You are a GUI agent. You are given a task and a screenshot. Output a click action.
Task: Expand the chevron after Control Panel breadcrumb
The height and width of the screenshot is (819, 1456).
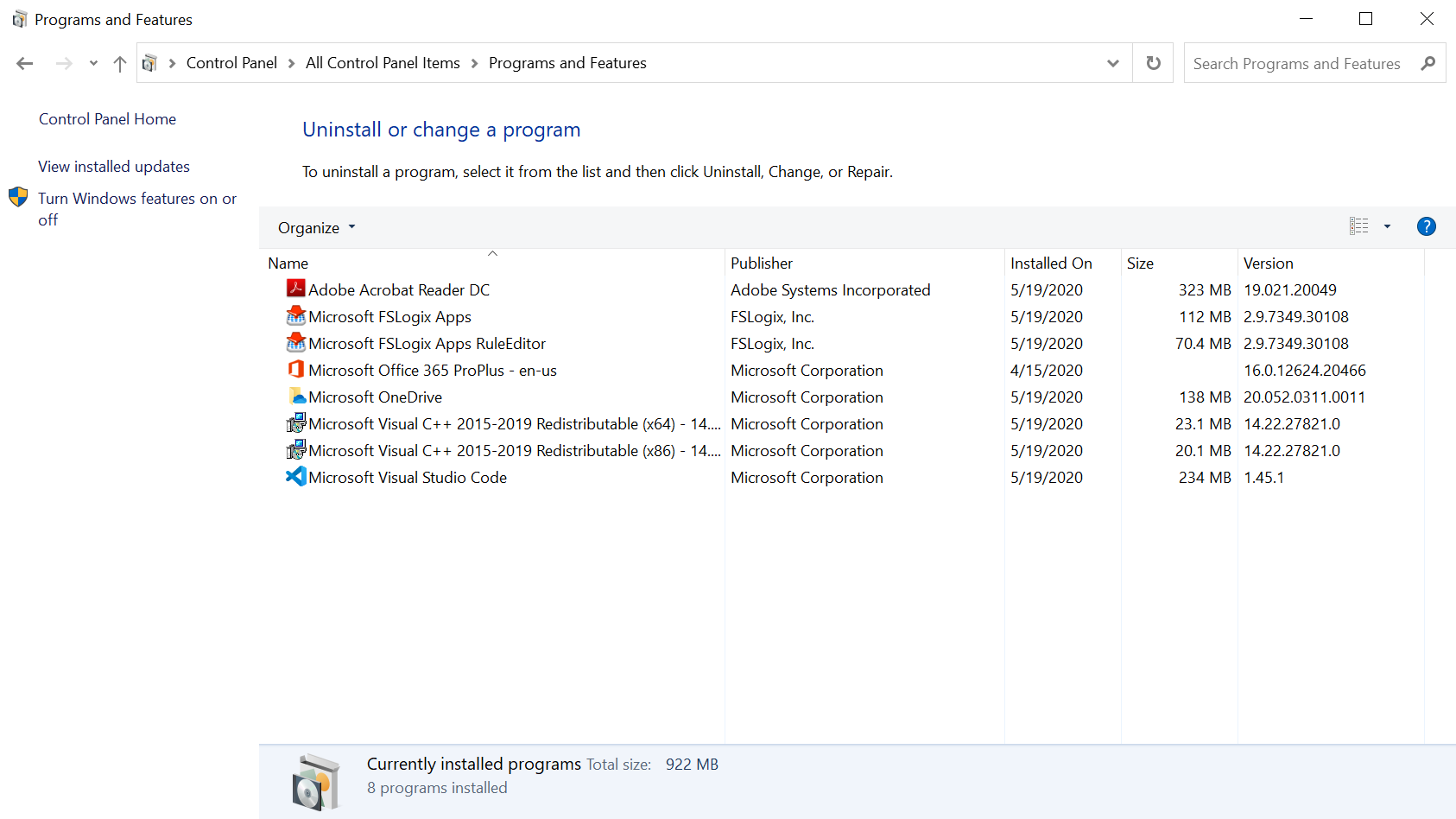(x=291, y=63)
